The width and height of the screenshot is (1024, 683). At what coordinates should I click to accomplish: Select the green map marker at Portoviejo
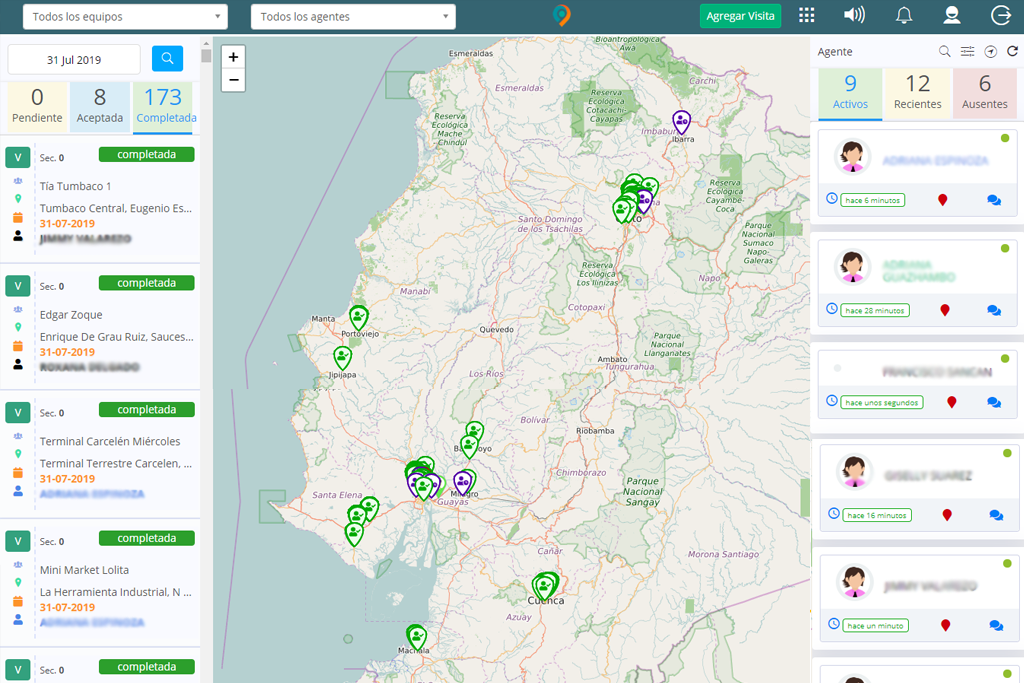tap(359, 317)
